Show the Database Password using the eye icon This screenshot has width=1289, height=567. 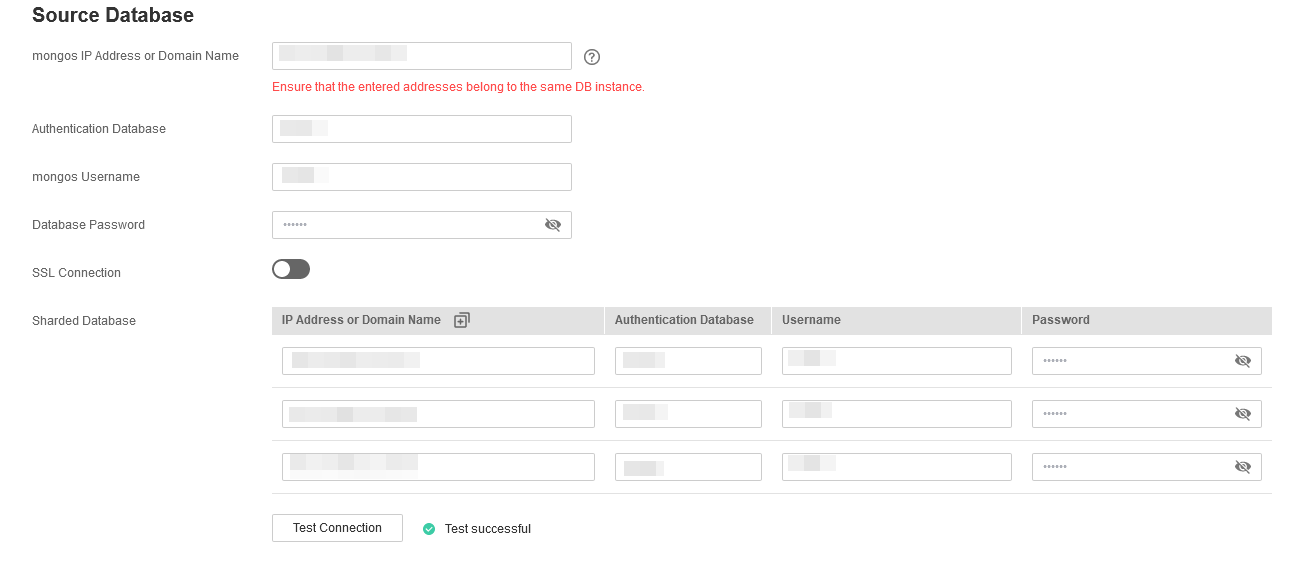pos(553,225)
